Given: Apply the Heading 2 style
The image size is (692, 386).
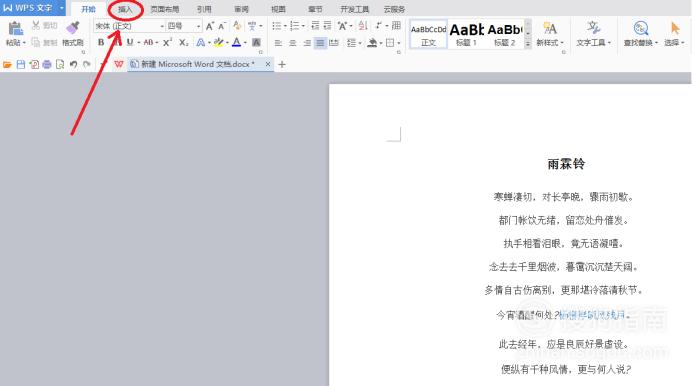Looking at the screenshot, I should 505,34.
